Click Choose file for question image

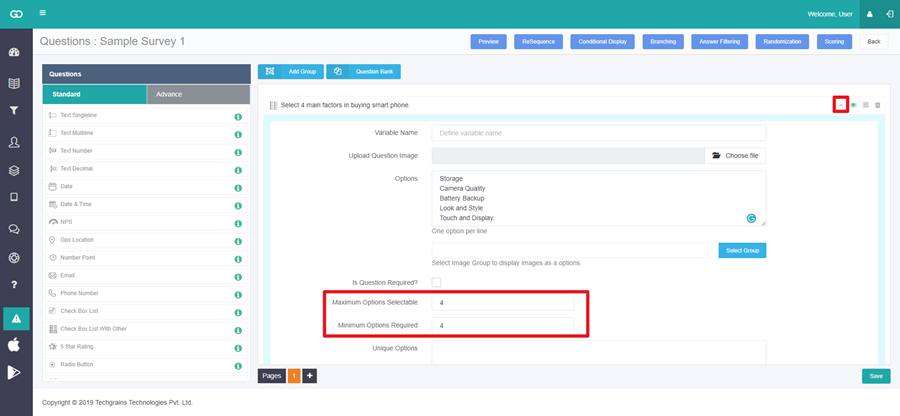pos(735,155)
